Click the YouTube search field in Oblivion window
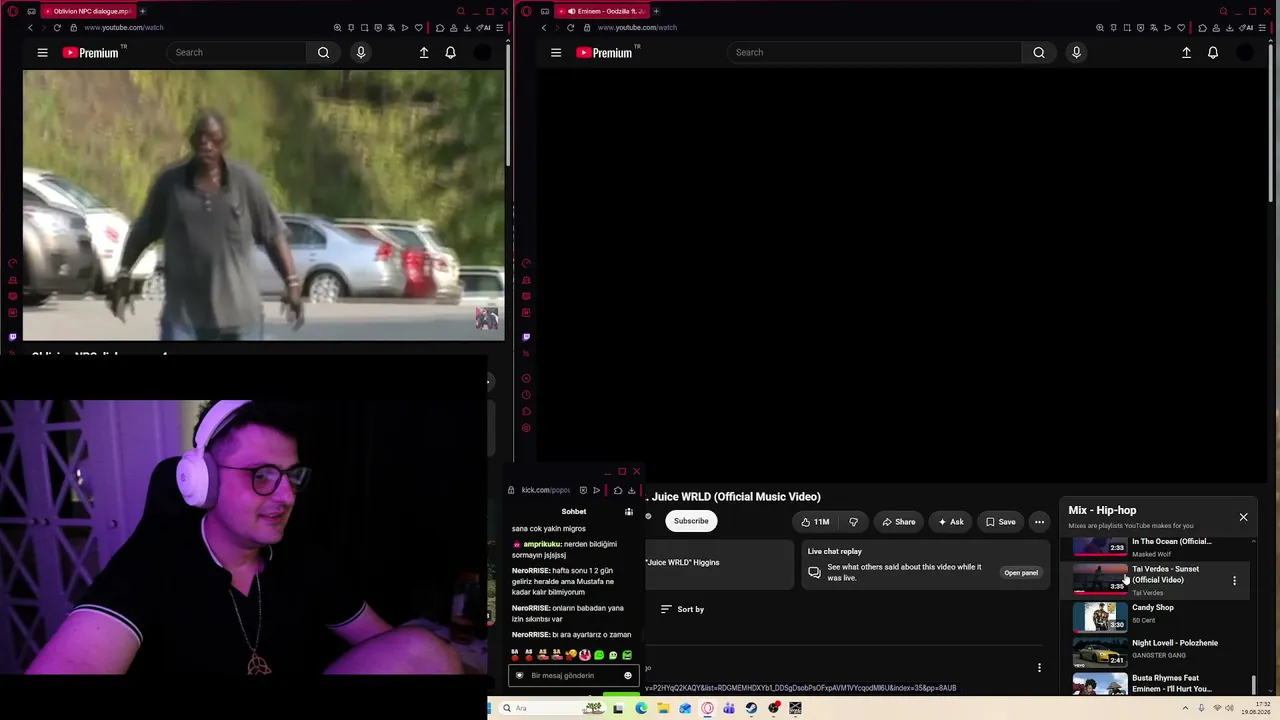The image size is (1280, 720). tap(236, 53)
